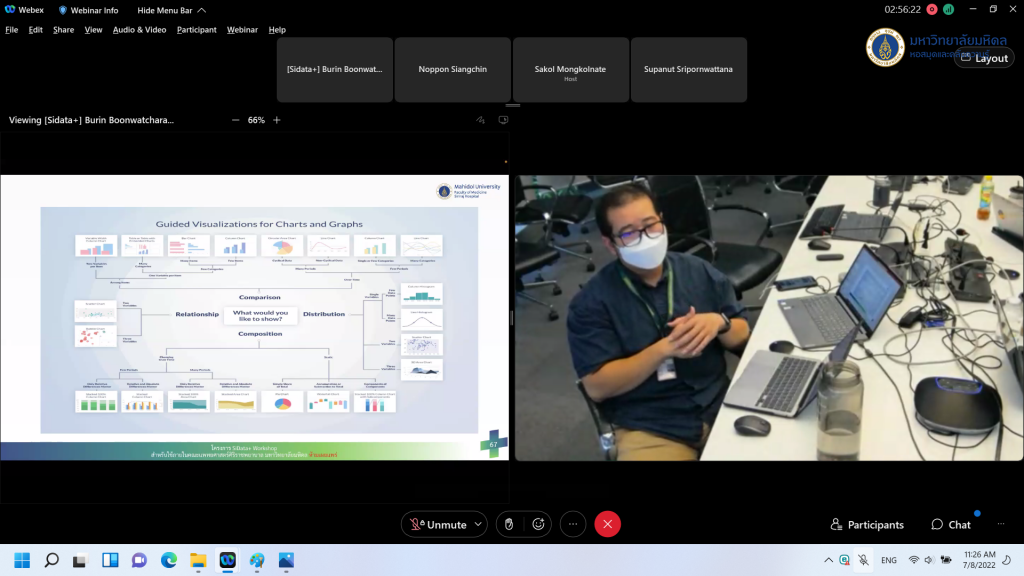Open the more options ellipsis button

tap(573, 524)
